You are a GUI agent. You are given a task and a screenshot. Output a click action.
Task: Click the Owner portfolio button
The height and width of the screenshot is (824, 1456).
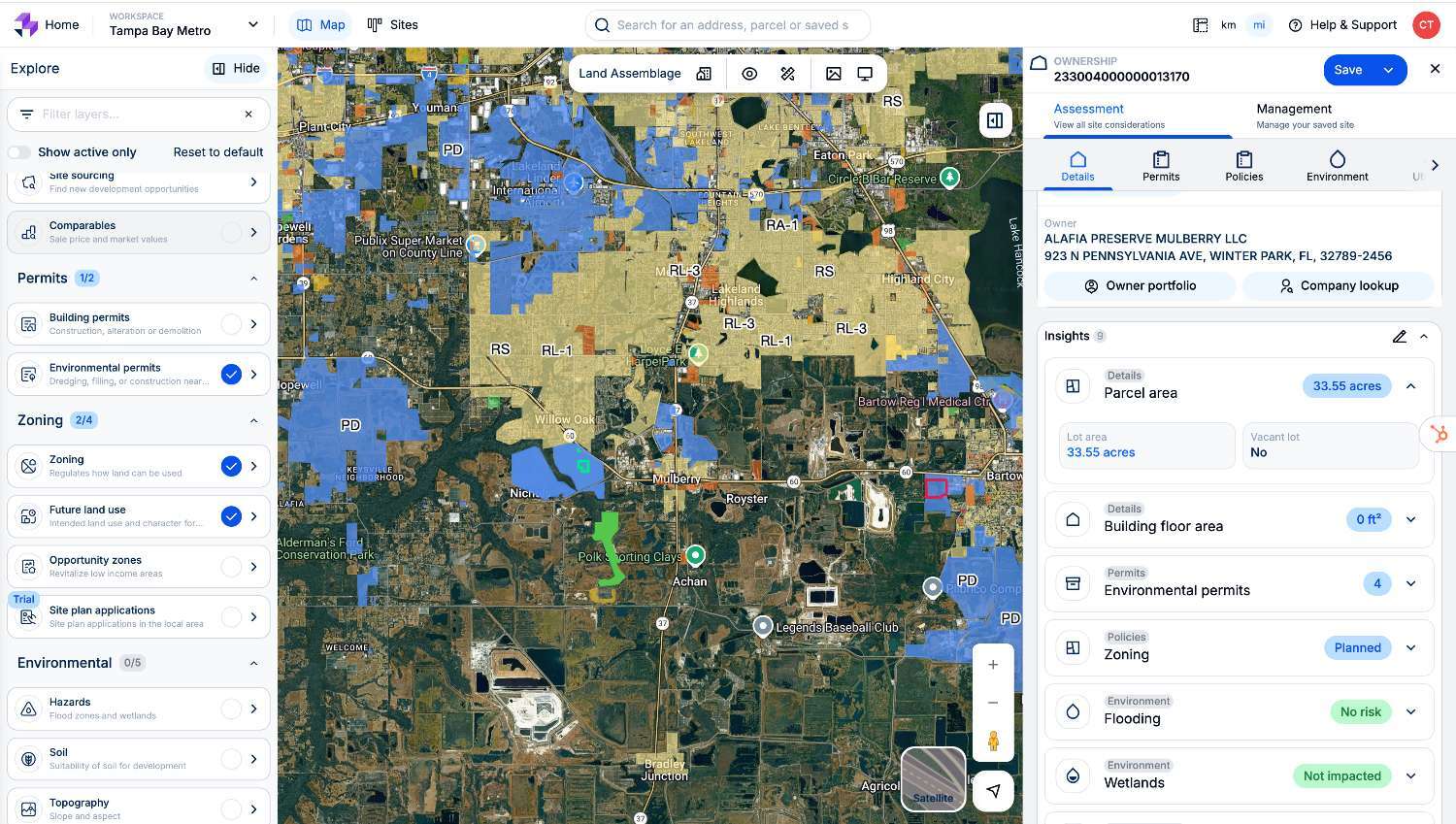1140,286
